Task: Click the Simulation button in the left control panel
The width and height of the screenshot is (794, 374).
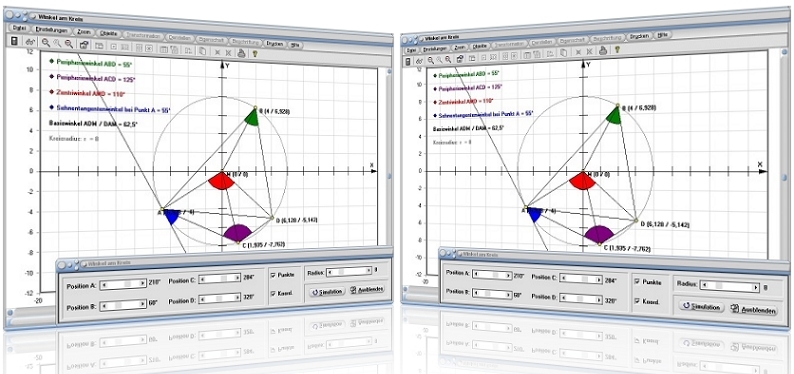Action: (327, 292)
